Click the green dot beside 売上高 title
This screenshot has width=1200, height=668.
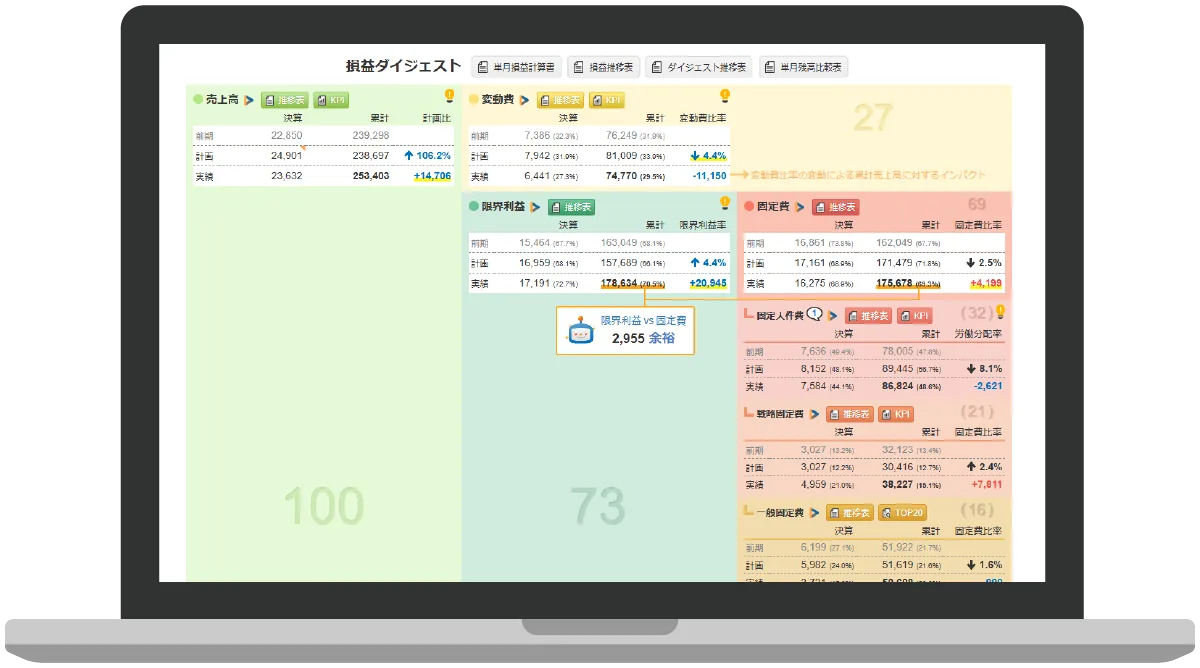[198, 100]
